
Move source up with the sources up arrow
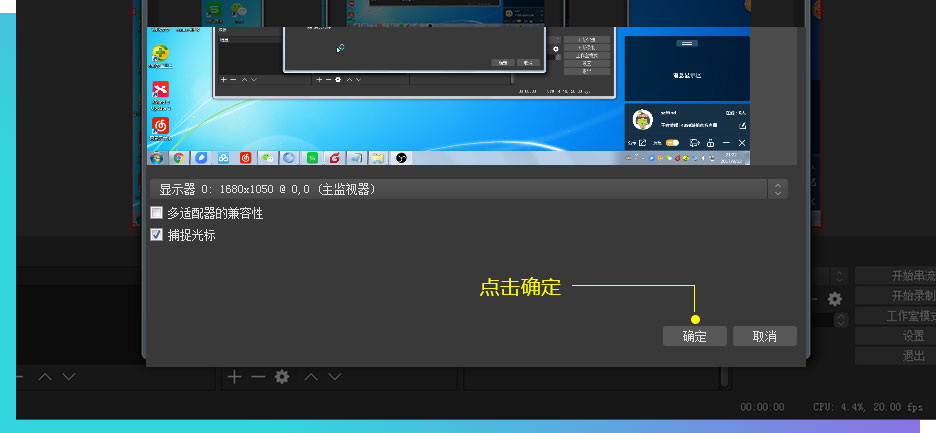[x=311, y=377]
